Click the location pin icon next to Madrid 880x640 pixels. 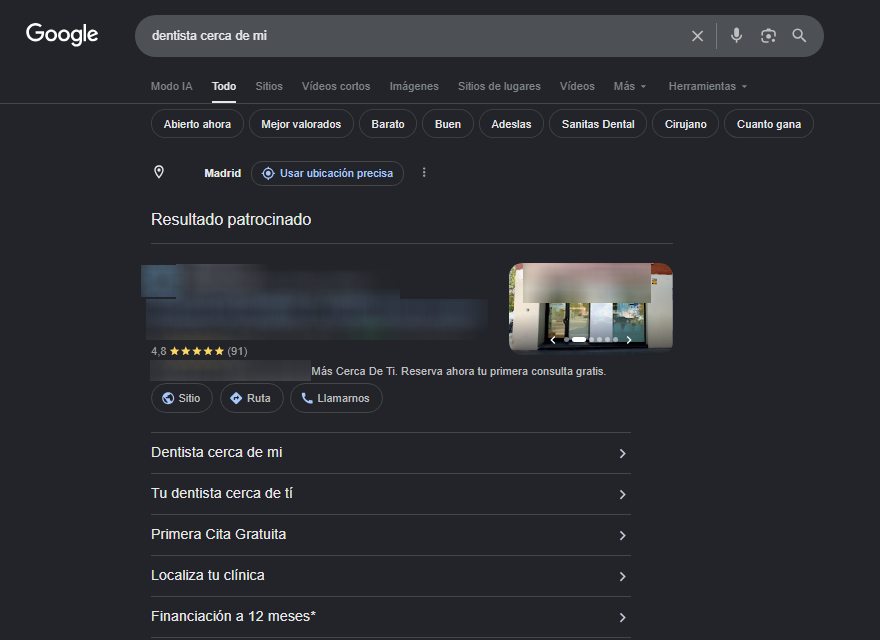[159, 172]
